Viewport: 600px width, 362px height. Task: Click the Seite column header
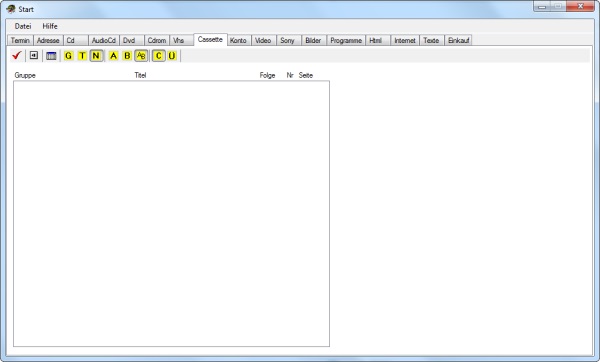[306, 75]
